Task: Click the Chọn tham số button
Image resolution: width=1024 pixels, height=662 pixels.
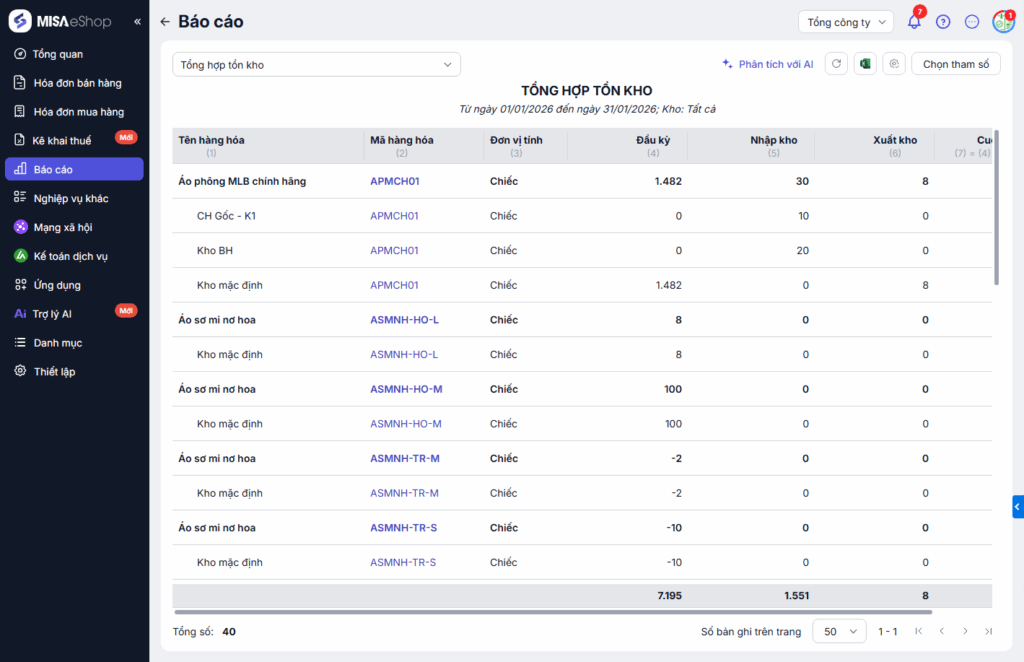Action: 955,64
